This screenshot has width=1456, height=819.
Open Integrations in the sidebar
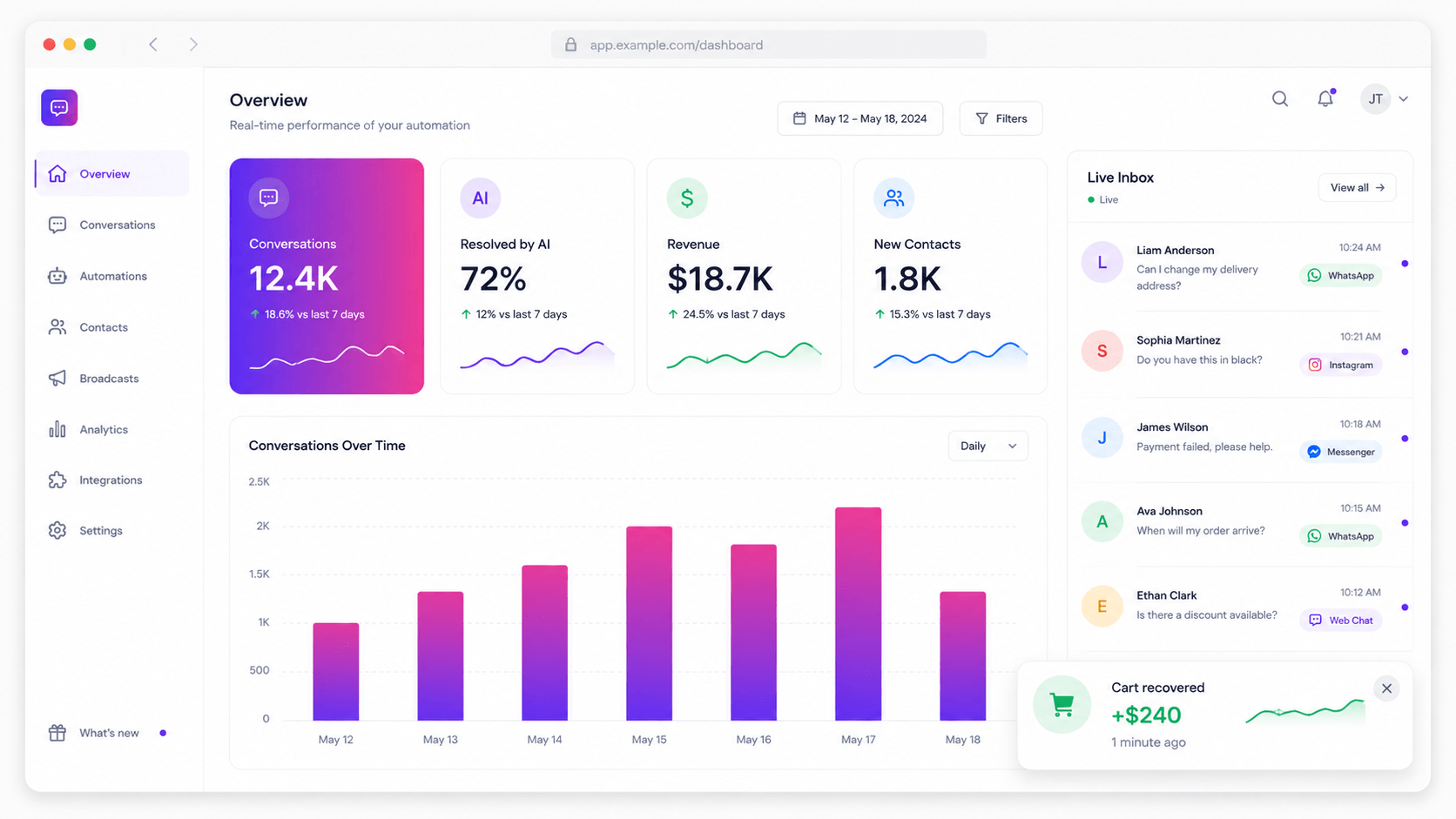point(112,480)
